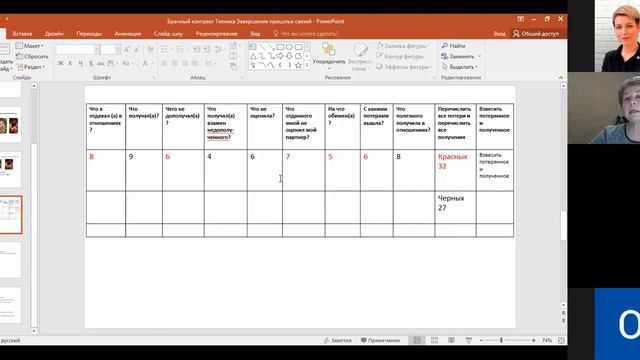Decrease the font size with the smaller A icon
The image size is (640, 360).
(137, 49)
